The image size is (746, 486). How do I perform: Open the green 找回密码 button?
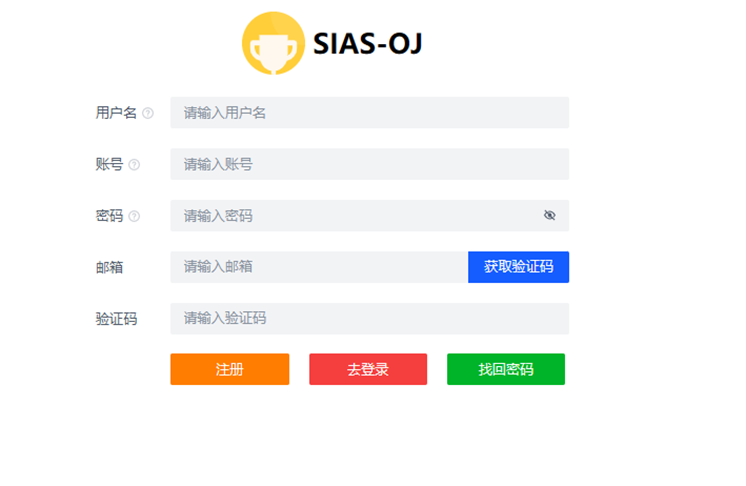(x=505, y=369)
